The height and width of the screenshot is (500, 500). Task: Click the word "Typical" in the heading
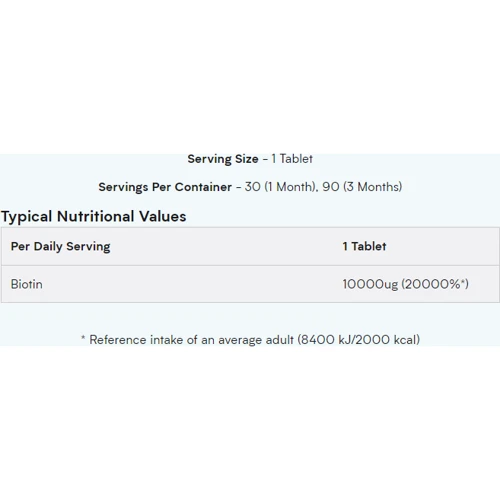pyautogui.click(x=27, y=217)
